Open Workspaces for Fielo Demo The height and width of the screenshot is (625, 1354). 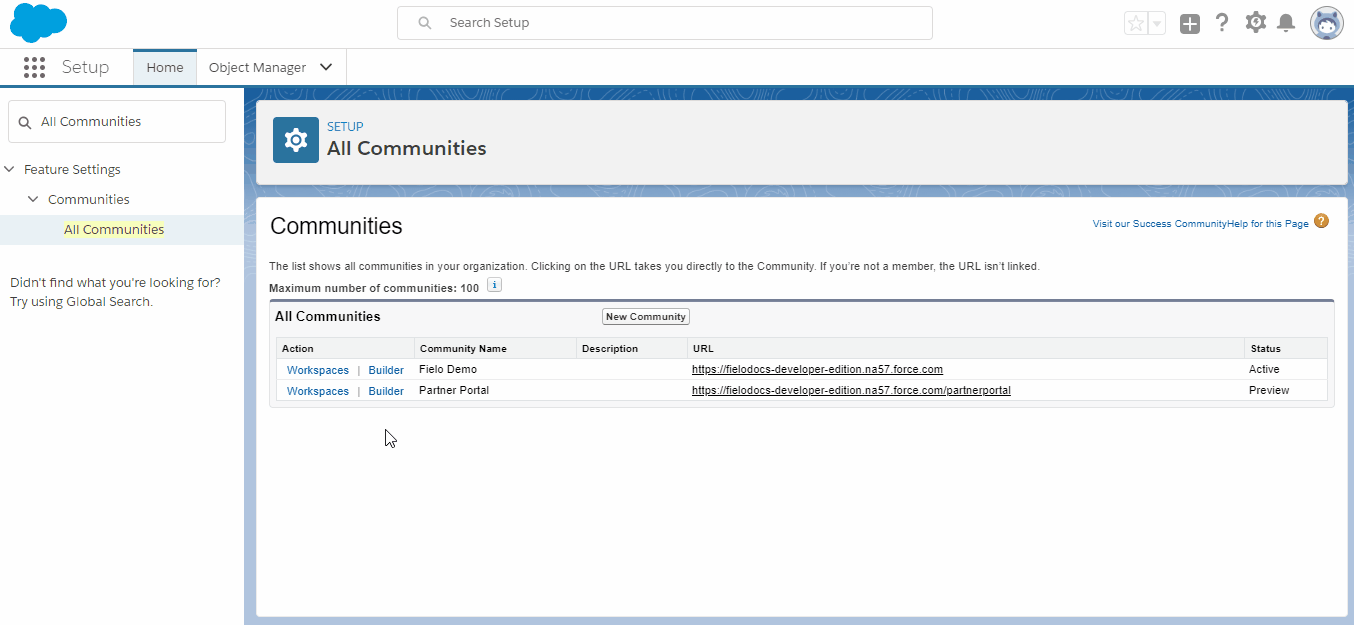pos(318,370)
